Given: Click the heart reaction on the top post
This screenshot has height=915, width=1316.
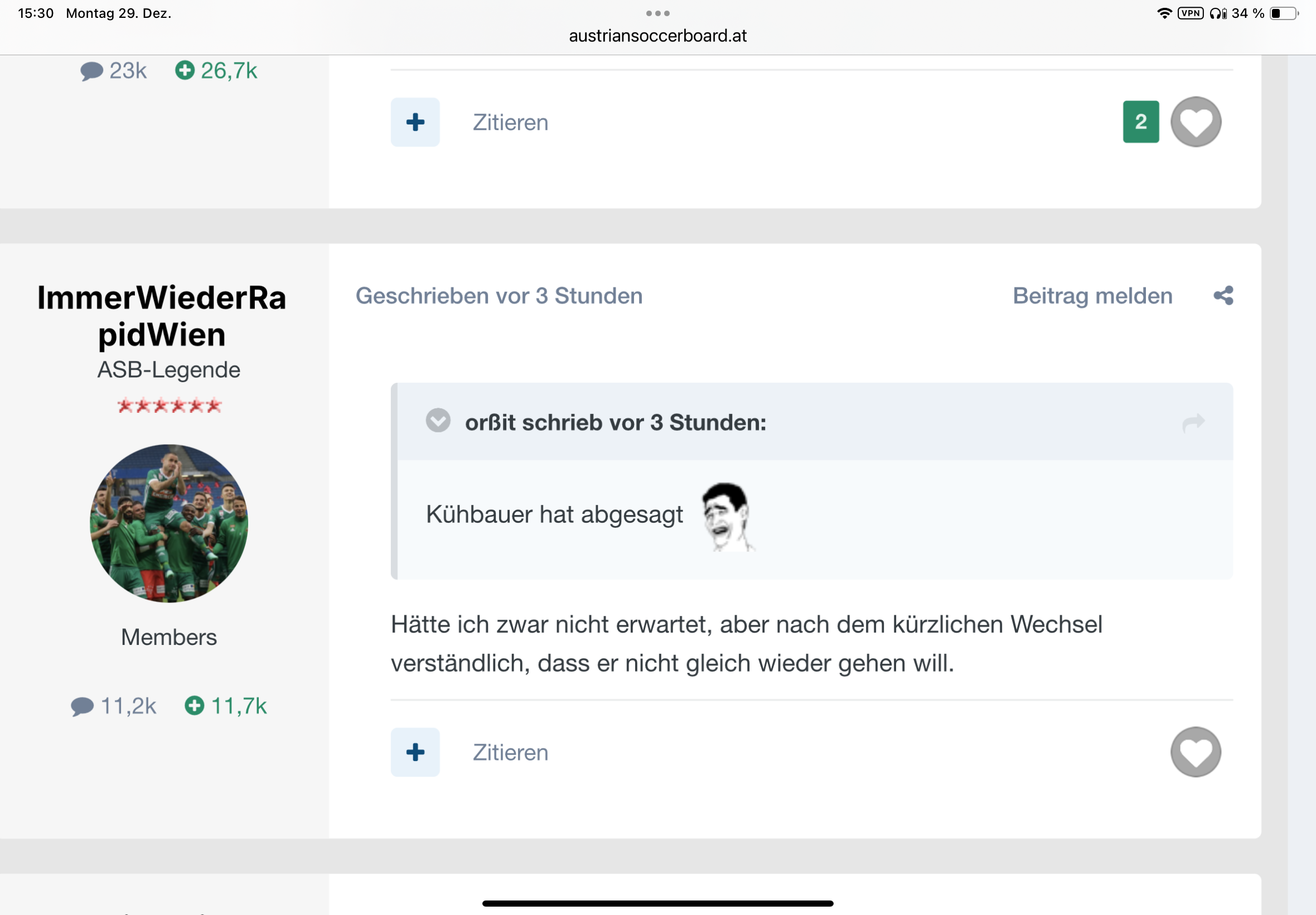Looking at the screenshot, I should [x=1195, y=122].
